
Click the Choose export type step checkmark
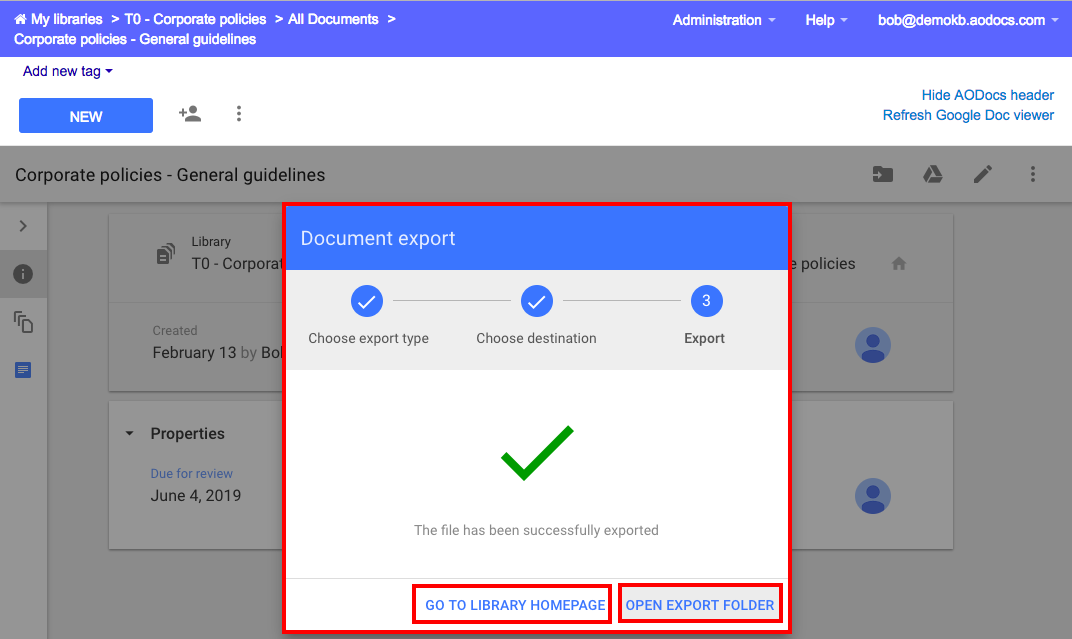tap(367, 301)
